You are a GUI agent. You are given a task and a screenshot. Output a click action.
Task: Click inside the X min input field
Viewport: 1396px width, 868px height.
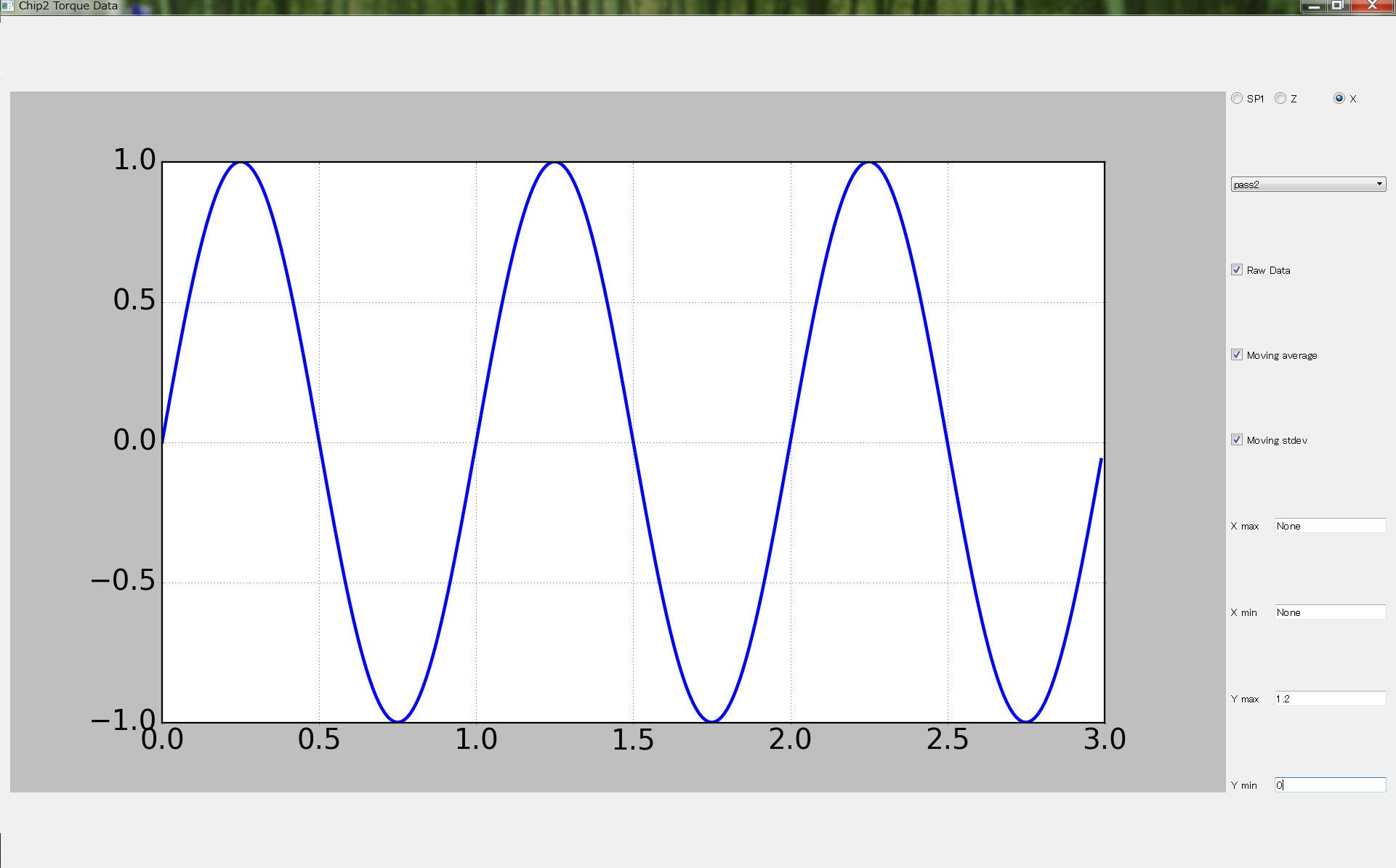(1330, 612)
